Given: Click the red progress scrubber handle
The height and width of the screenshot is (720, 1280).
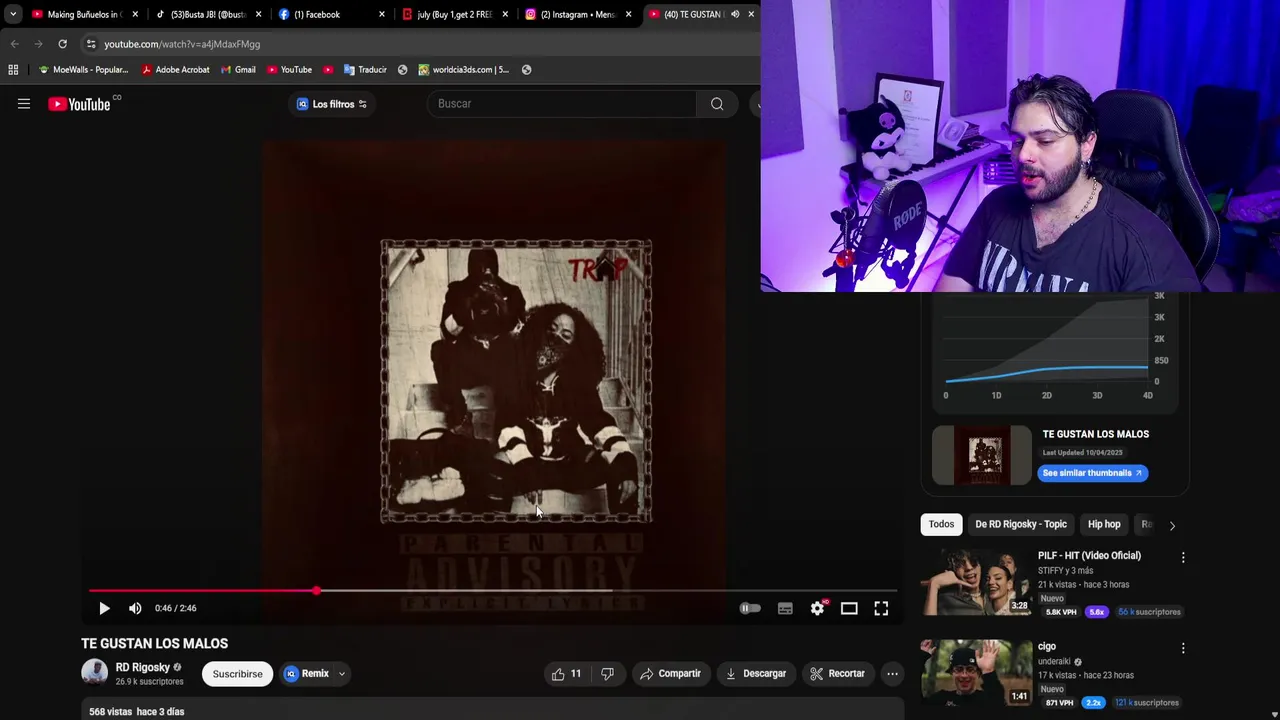Looking at the screenshot, I should (316, 591).
